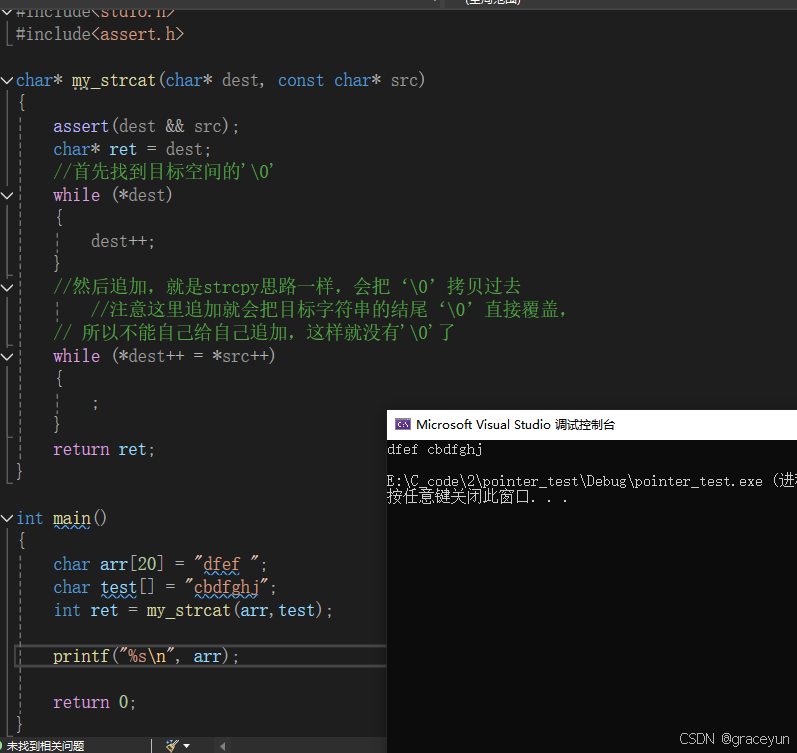Click the Microsoft Visual Studio 调试控制台 title bar
The width and height of the screenshot is (797, 753).
click(592, 425)
